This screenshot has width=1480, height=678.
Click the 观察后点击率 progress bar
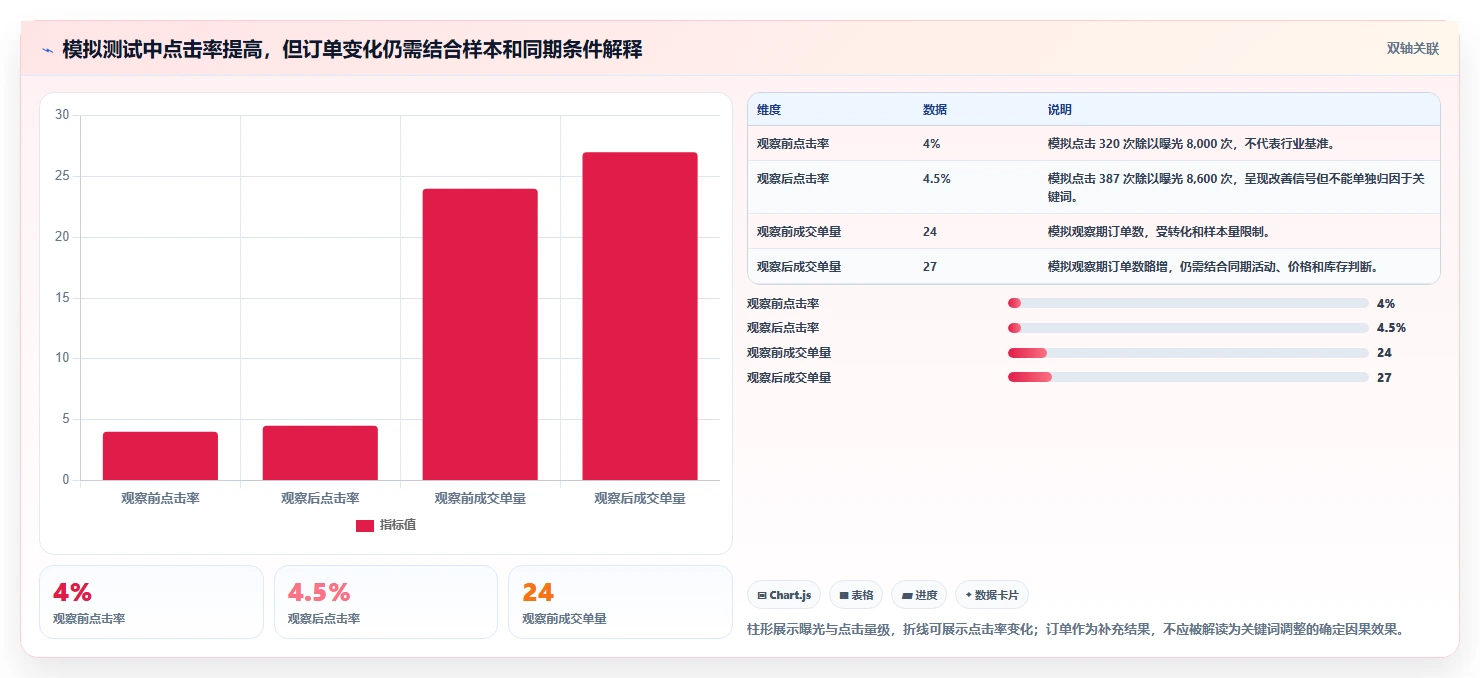tap(1188, 328)
